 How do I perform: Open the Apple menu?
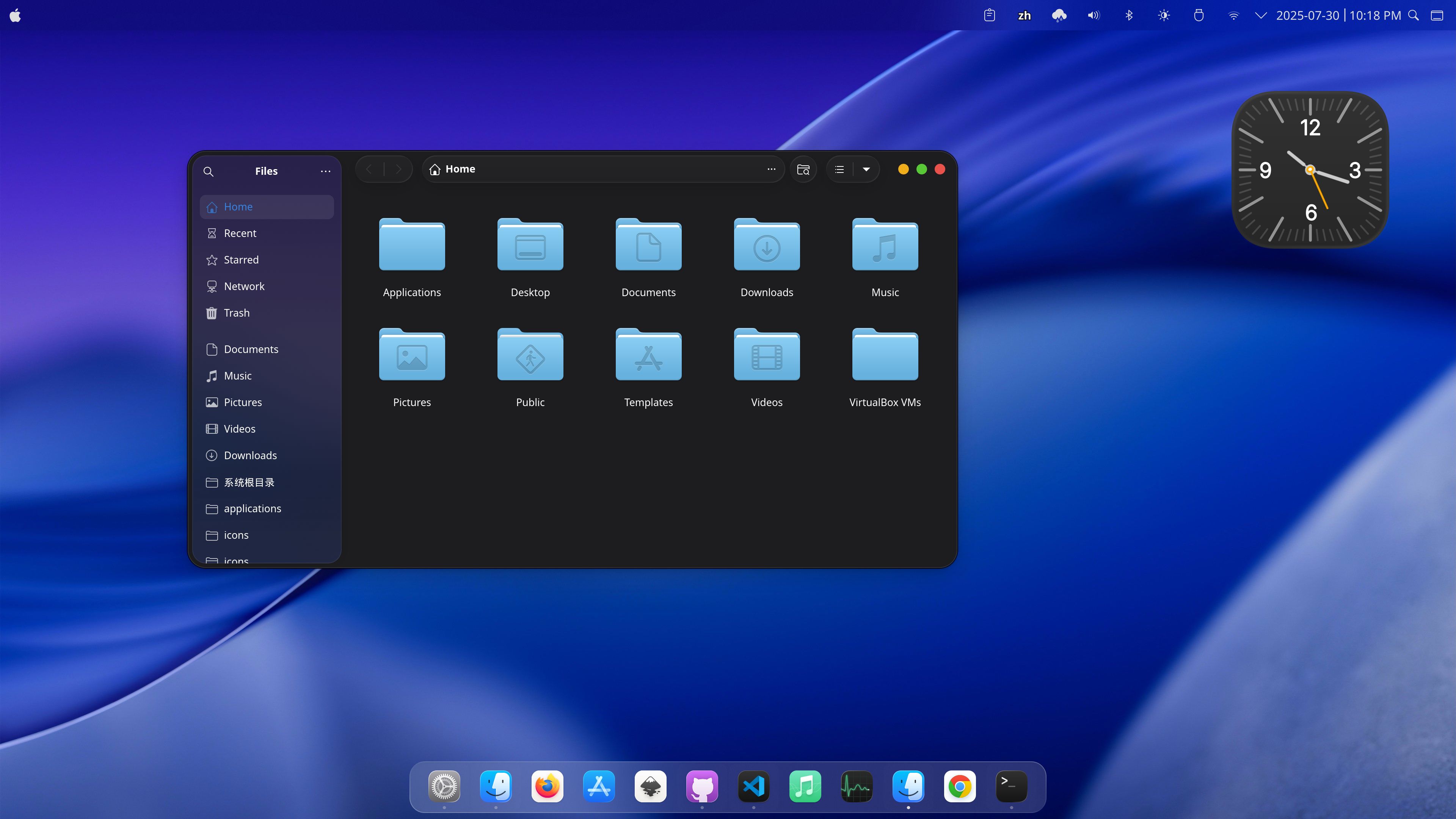15,15
